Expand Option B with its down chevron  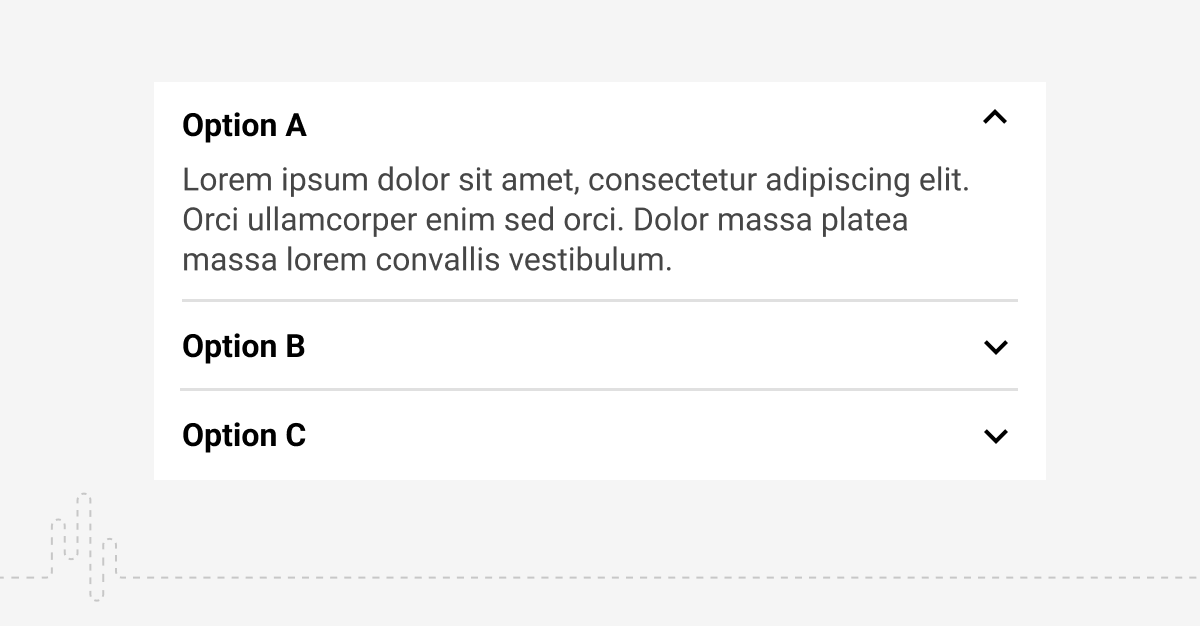pyautogui.click(x=995, y=347)
